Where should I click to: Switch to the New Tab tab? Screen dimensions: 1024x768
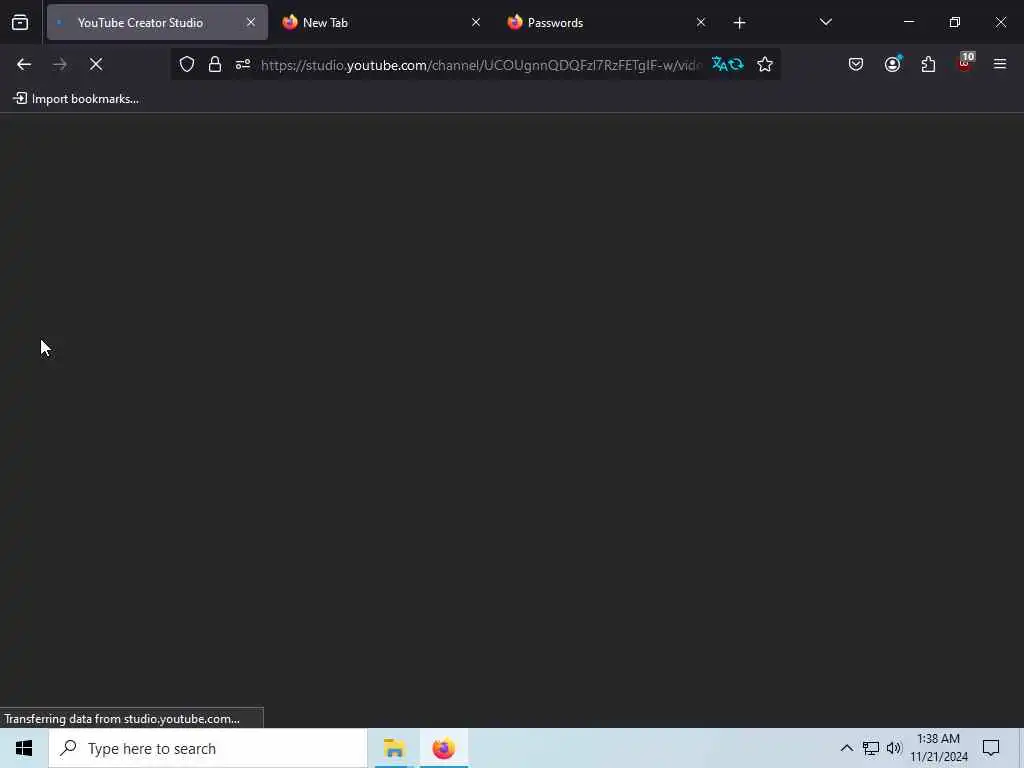[381, 23]
